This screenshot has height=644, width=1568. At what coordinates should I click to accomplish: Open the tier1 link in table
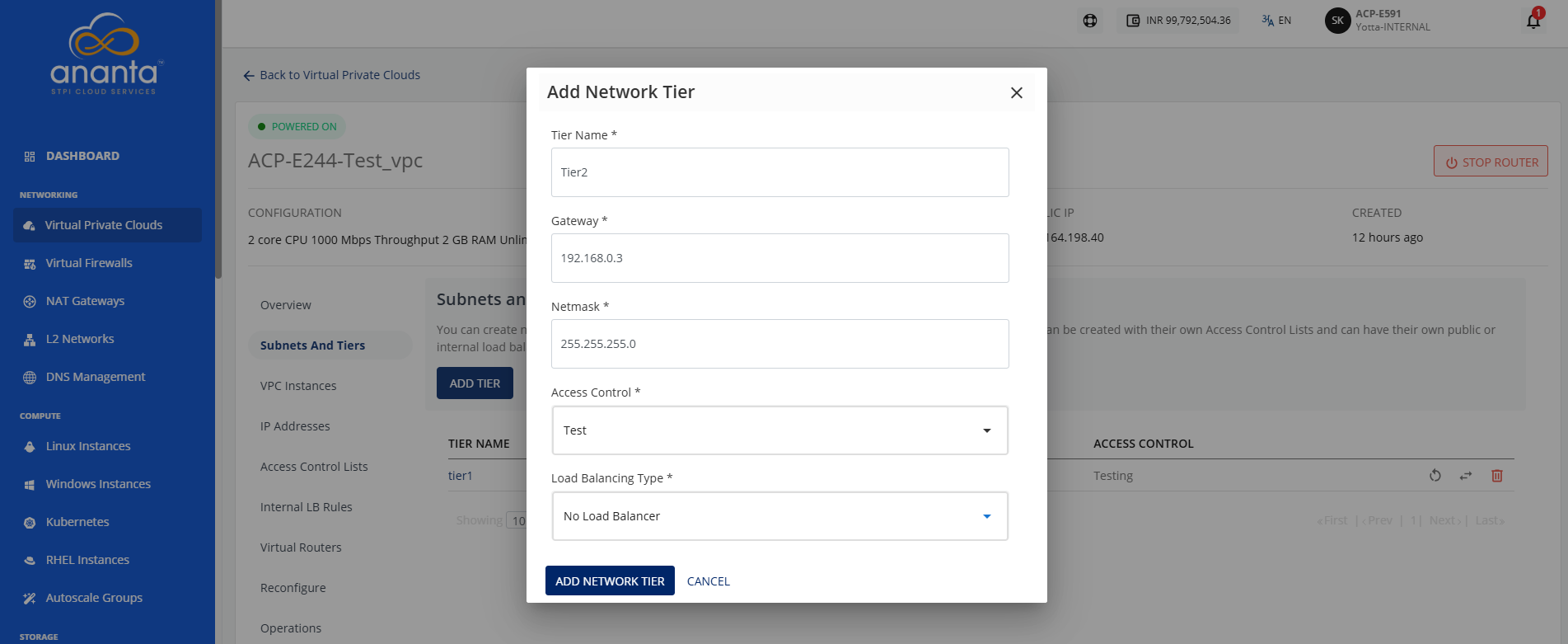click(x=461, y=476)
